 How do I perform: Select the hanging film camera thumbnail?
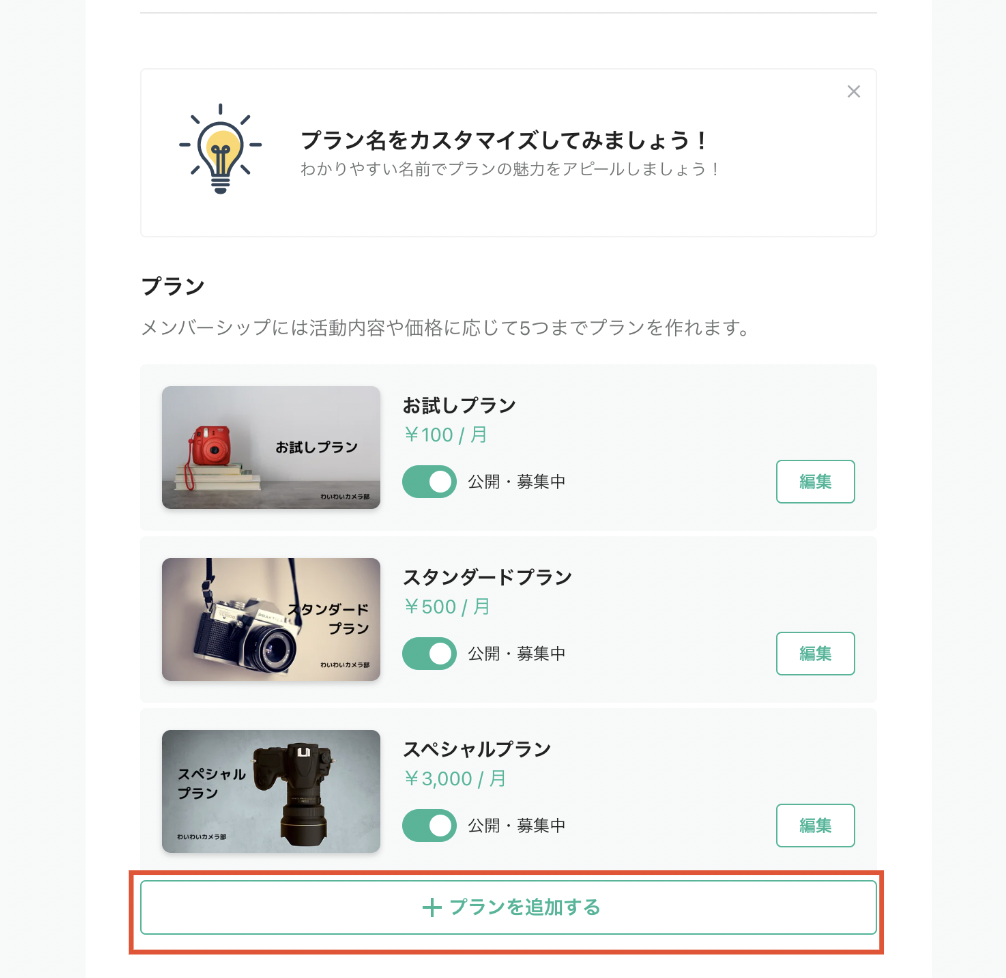(x=271, y=619)
